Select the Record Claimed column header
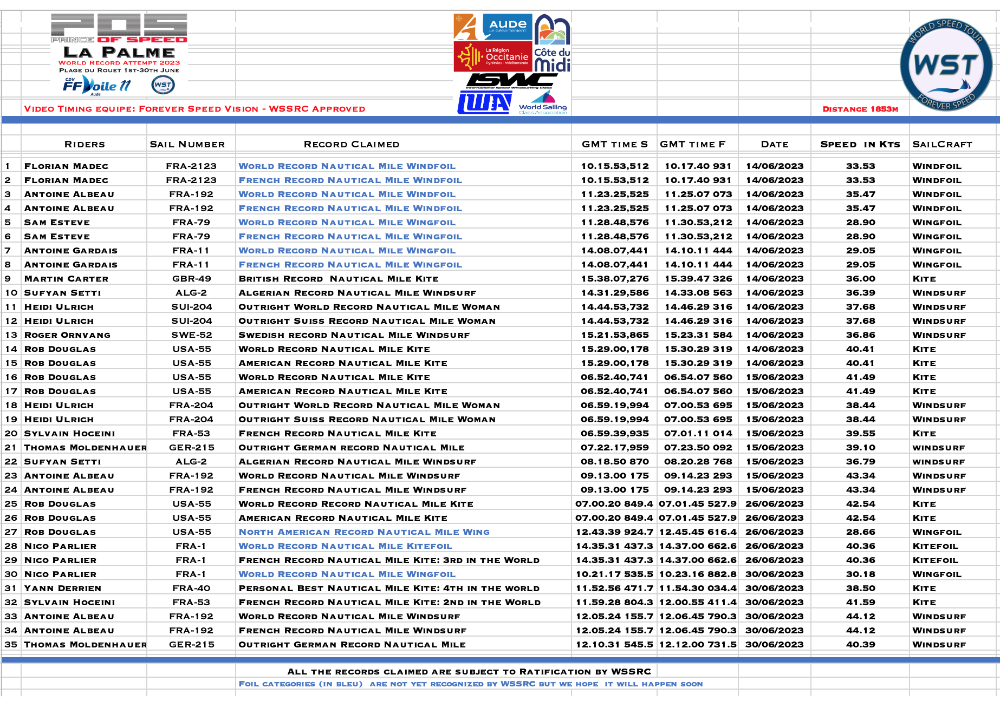 (x=351, y=144)
